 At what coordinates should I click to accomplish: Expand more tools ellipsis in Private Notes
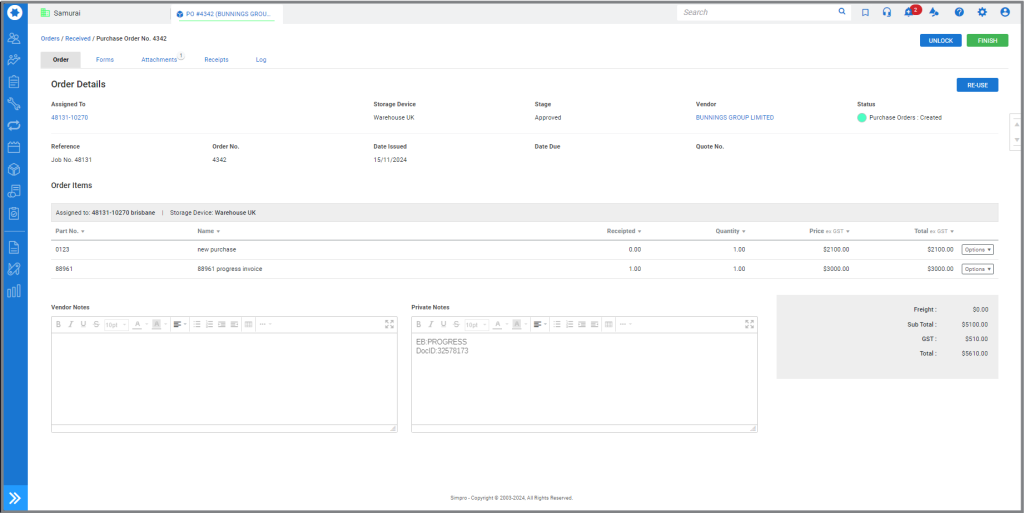point(626,324)
